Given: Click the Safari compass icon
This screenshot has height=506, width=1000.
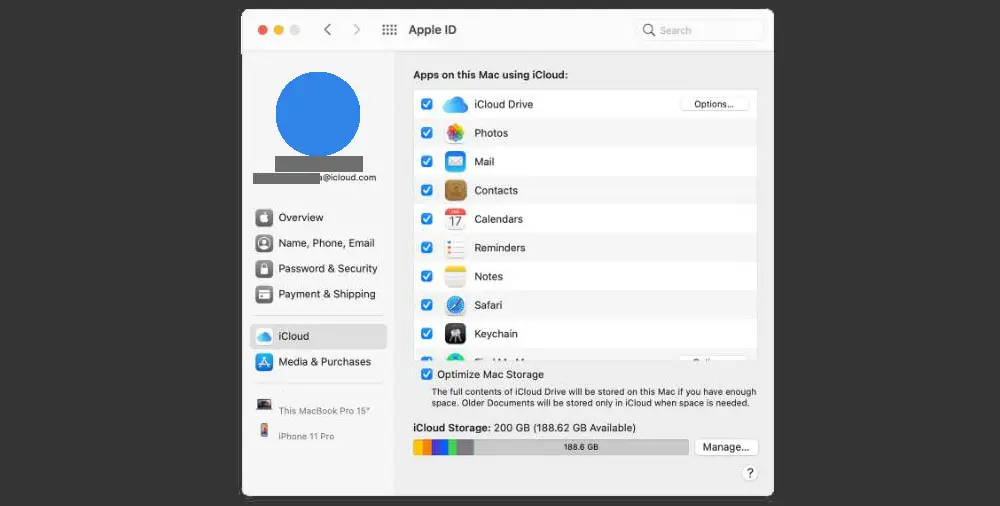Looking at the screenshot, I should (x=455, y=306).
